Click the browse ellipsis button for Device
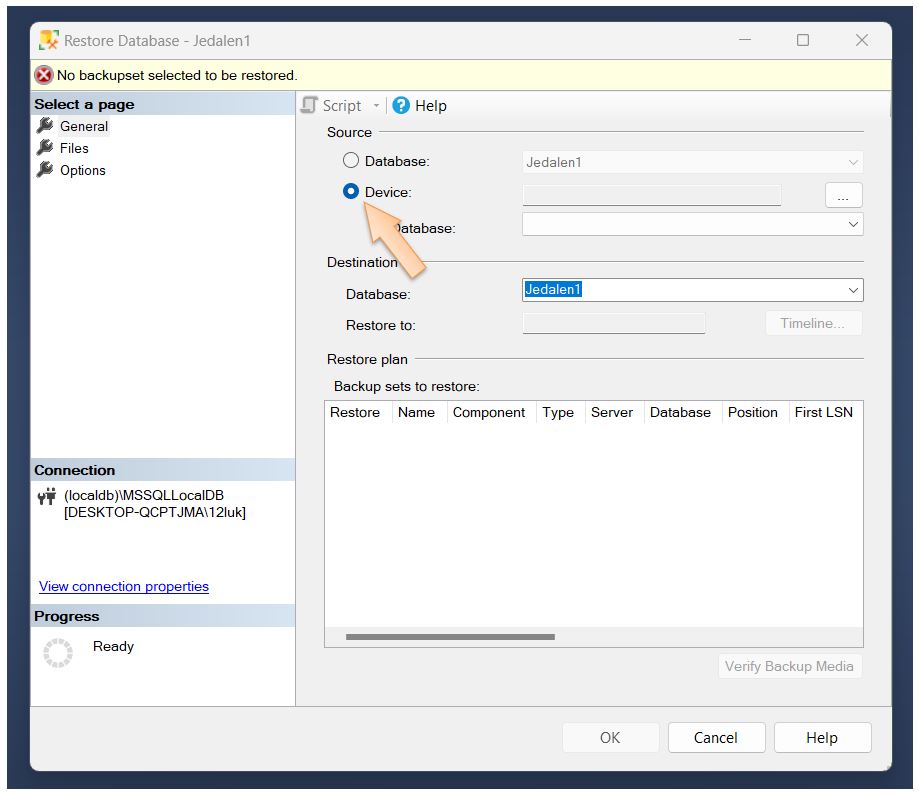This screenshot has height=795, width=919. pyautogui.click(x=843, y=196)
